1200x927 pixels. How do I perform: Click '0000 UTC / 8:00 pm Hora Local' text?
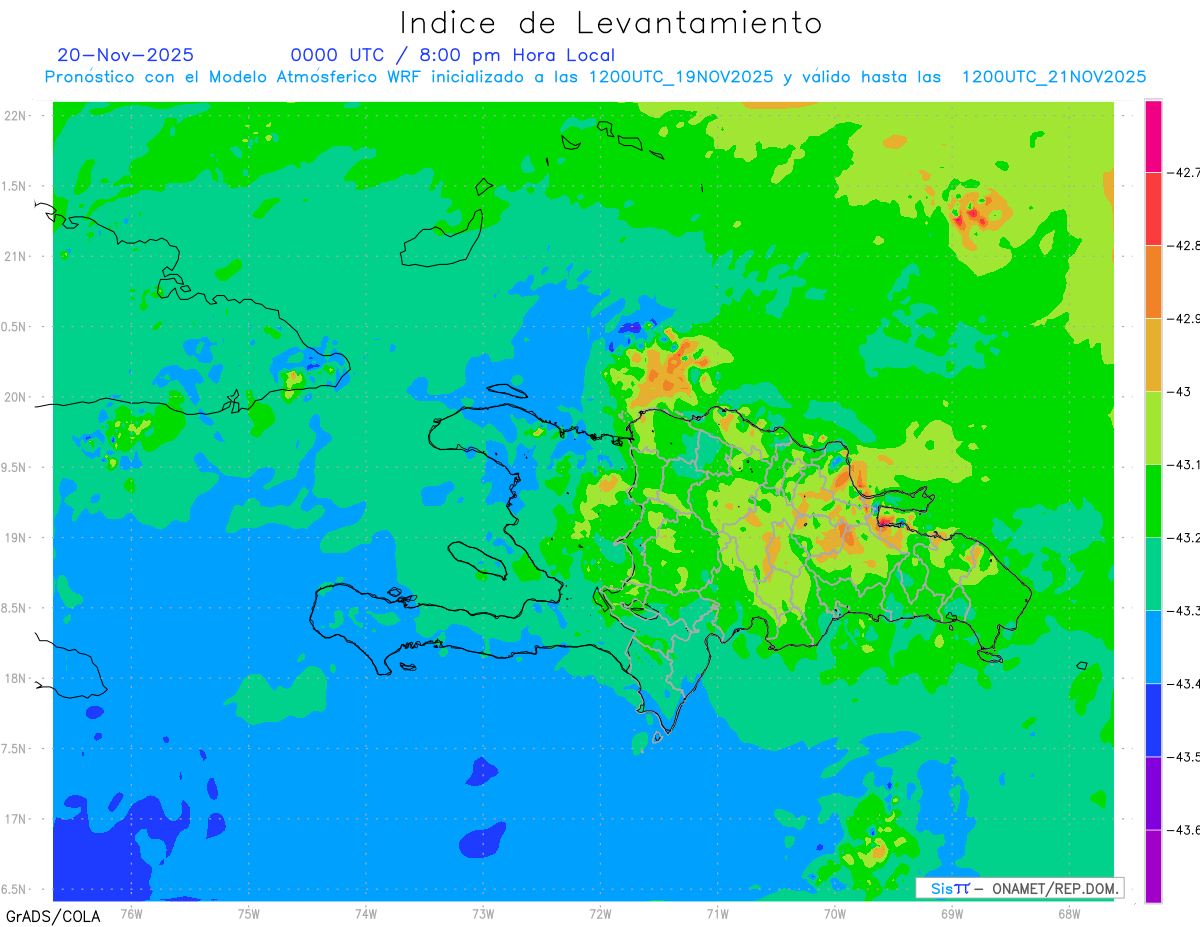tap(453, 55)
